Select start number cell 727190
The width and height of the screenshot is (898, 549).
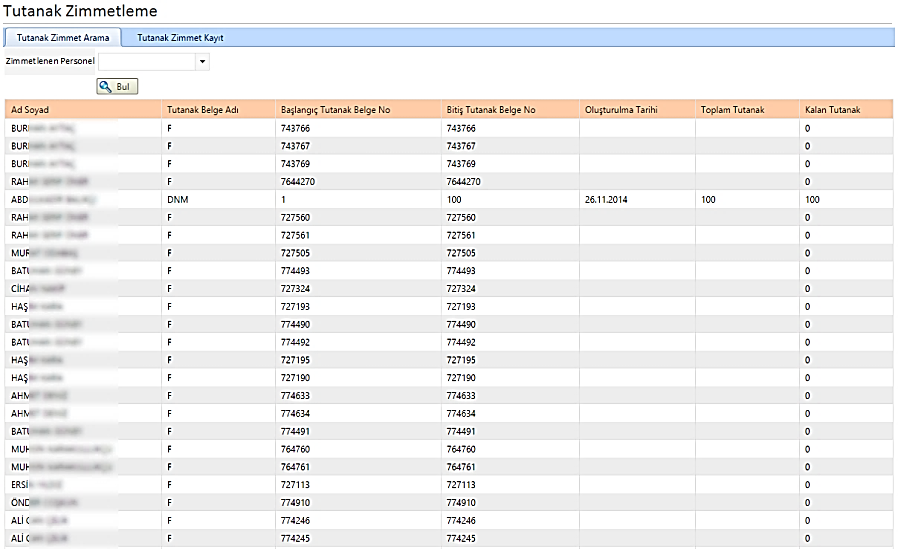click(x=358, y=378)
